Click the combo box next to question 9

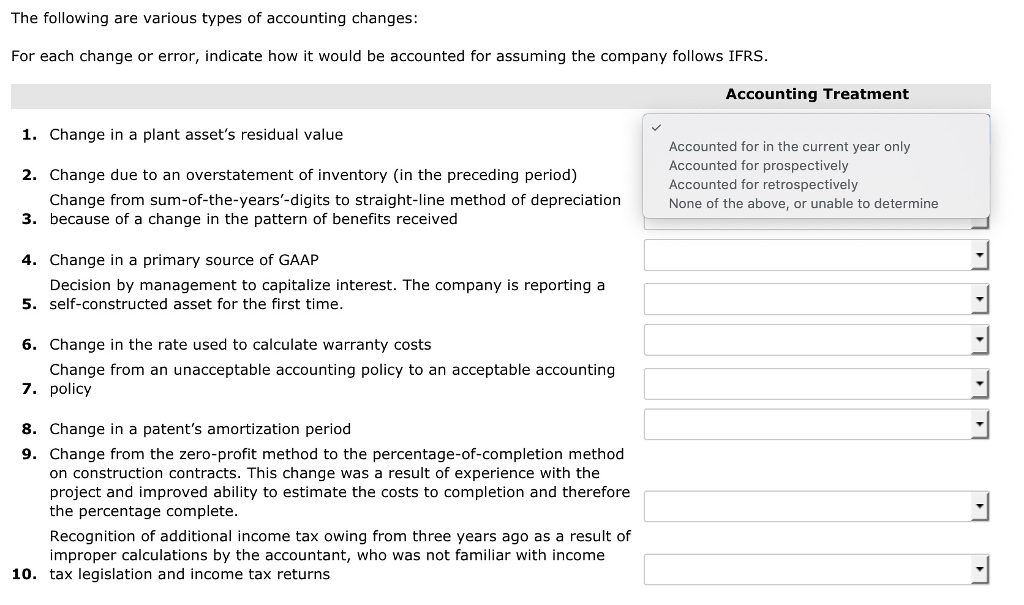click(x=810, y=506)
